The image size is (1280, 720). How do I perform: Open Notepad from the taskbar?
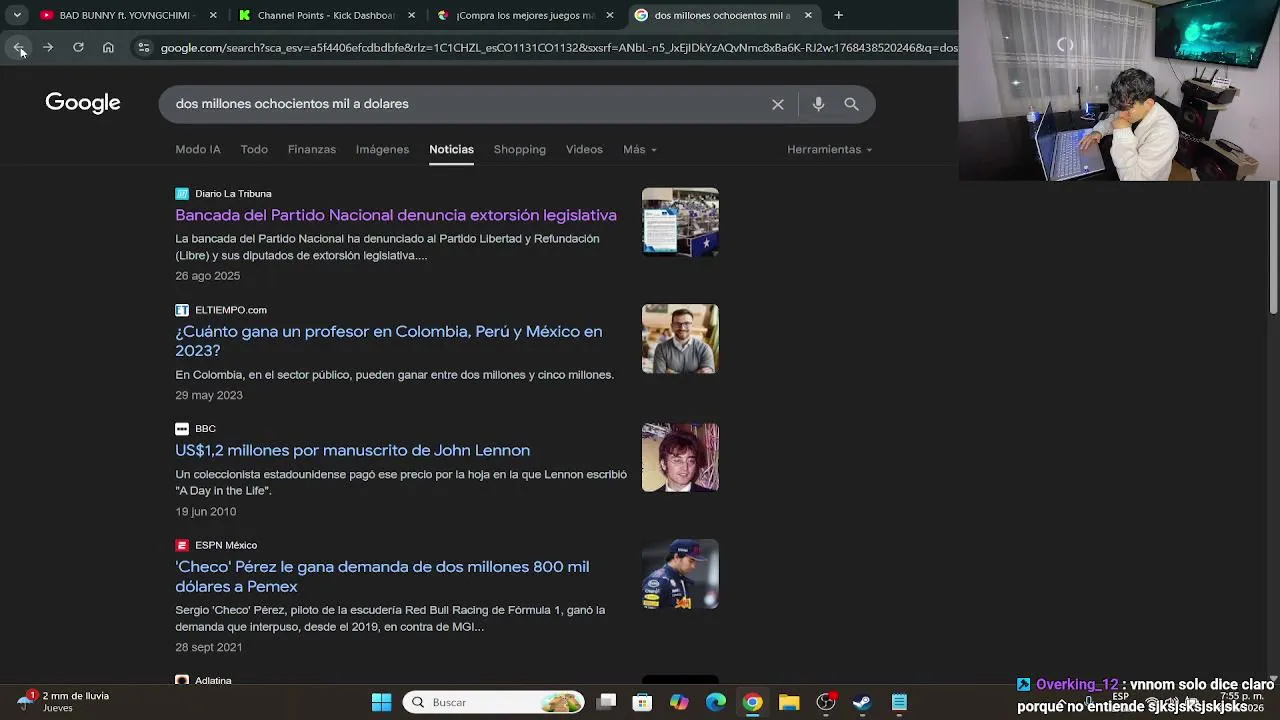[x=899, y=702]
